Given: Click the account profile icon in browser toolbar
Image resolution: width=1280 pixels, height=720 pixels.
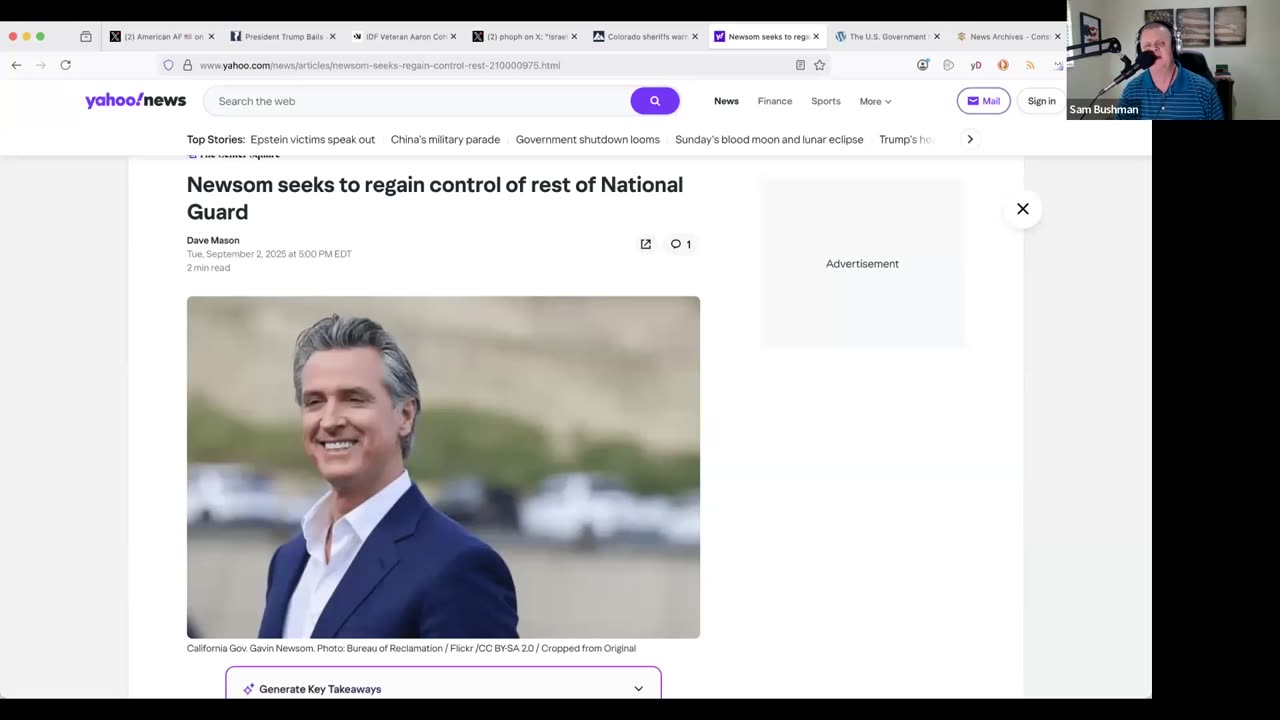Looking at the screenshot, I should tap(922, 65).
